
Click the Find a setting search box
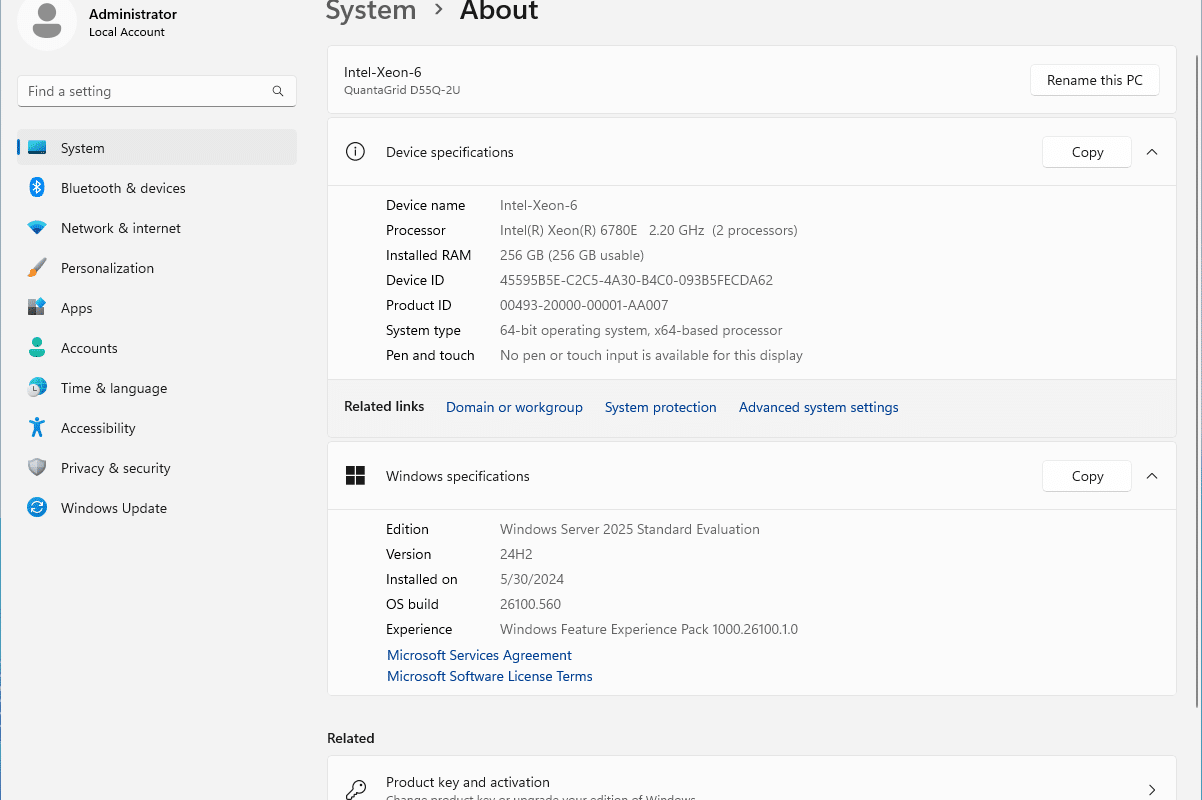pos(157,91)
